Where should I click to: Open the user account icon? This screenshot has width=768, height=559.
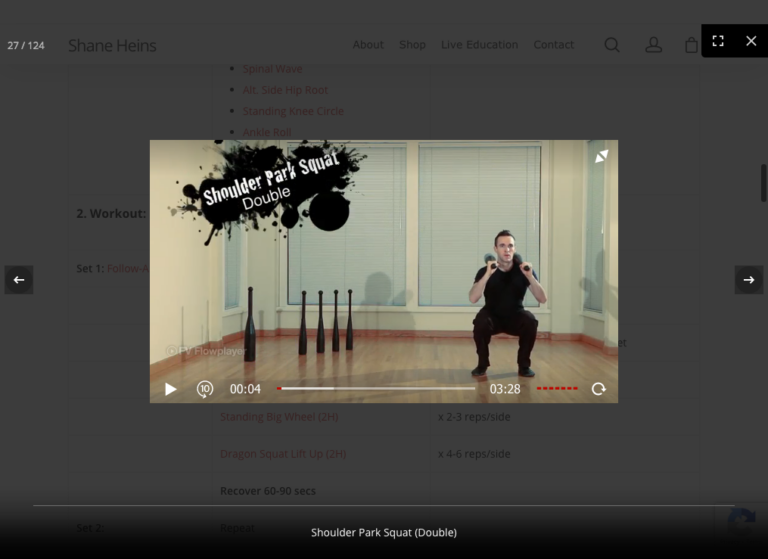pyautogui.click(x=653, y=45)
